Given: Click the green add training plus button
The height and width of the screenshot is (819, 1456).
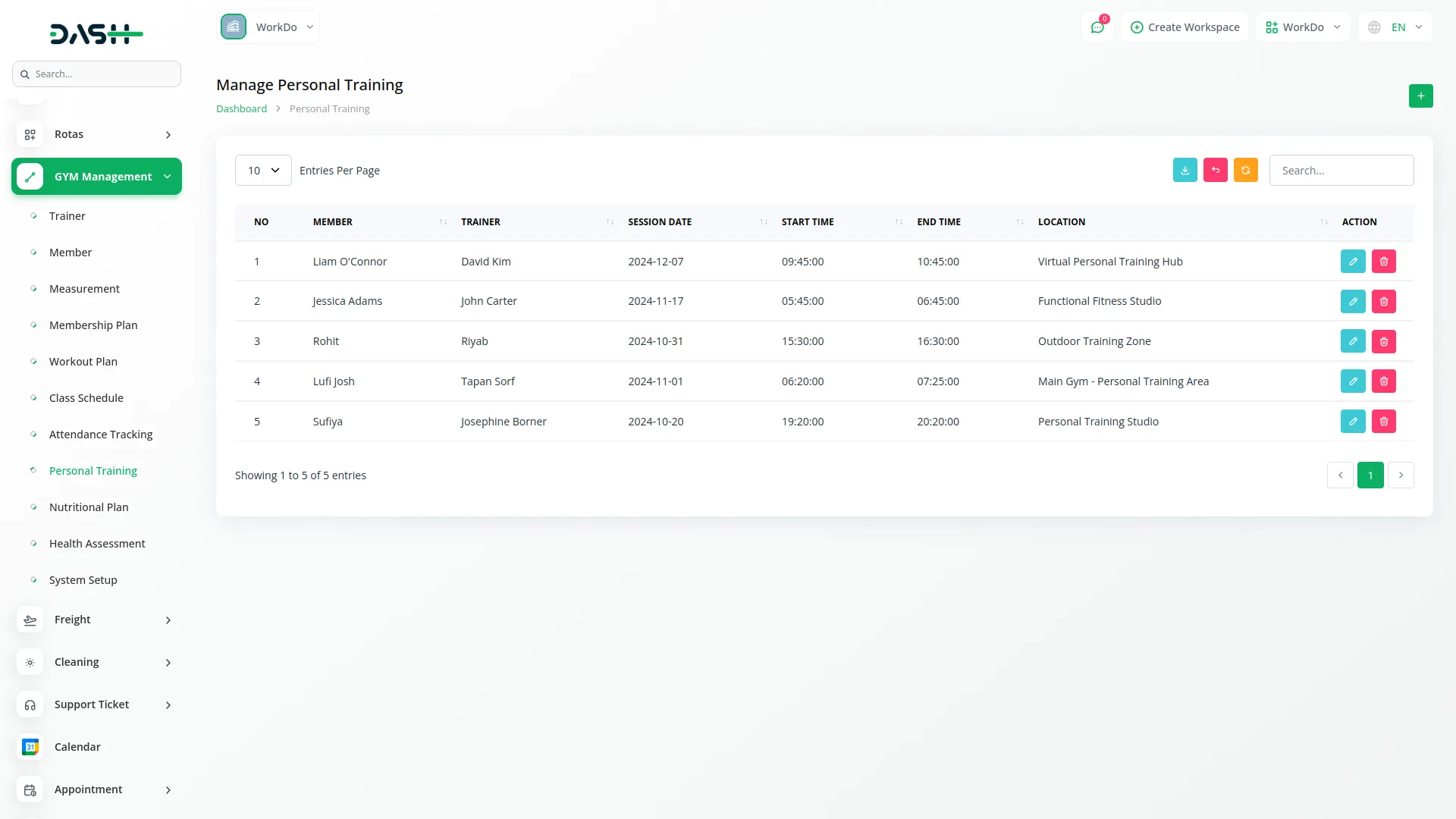Looking at the screenshot, I should pyautogui.click(x=1420, y=96).
